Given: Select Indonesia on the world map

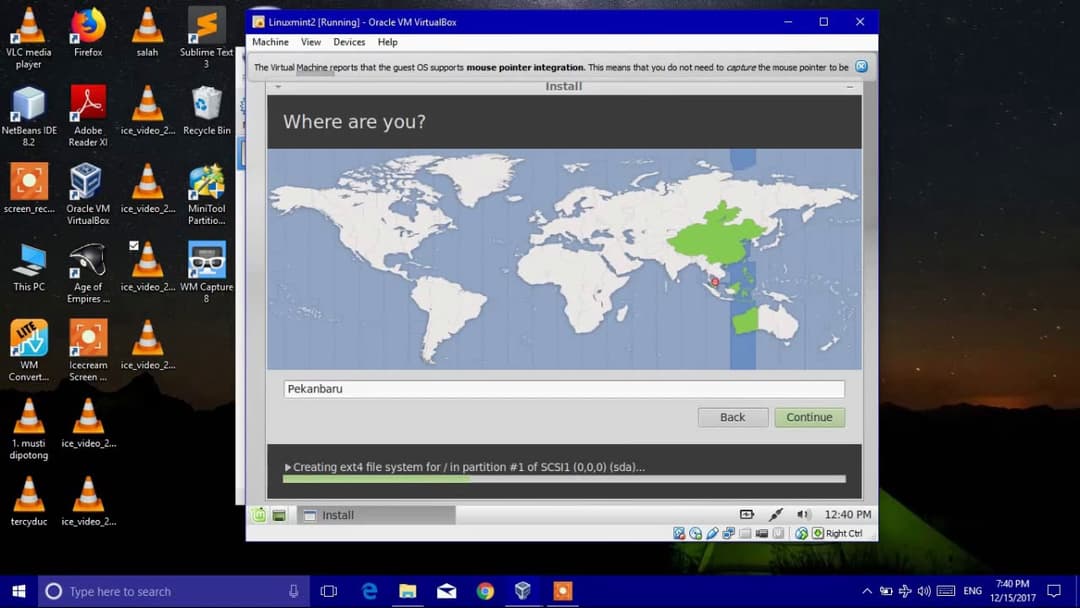Looking at the screenshot, I should (x=713, y=283).
